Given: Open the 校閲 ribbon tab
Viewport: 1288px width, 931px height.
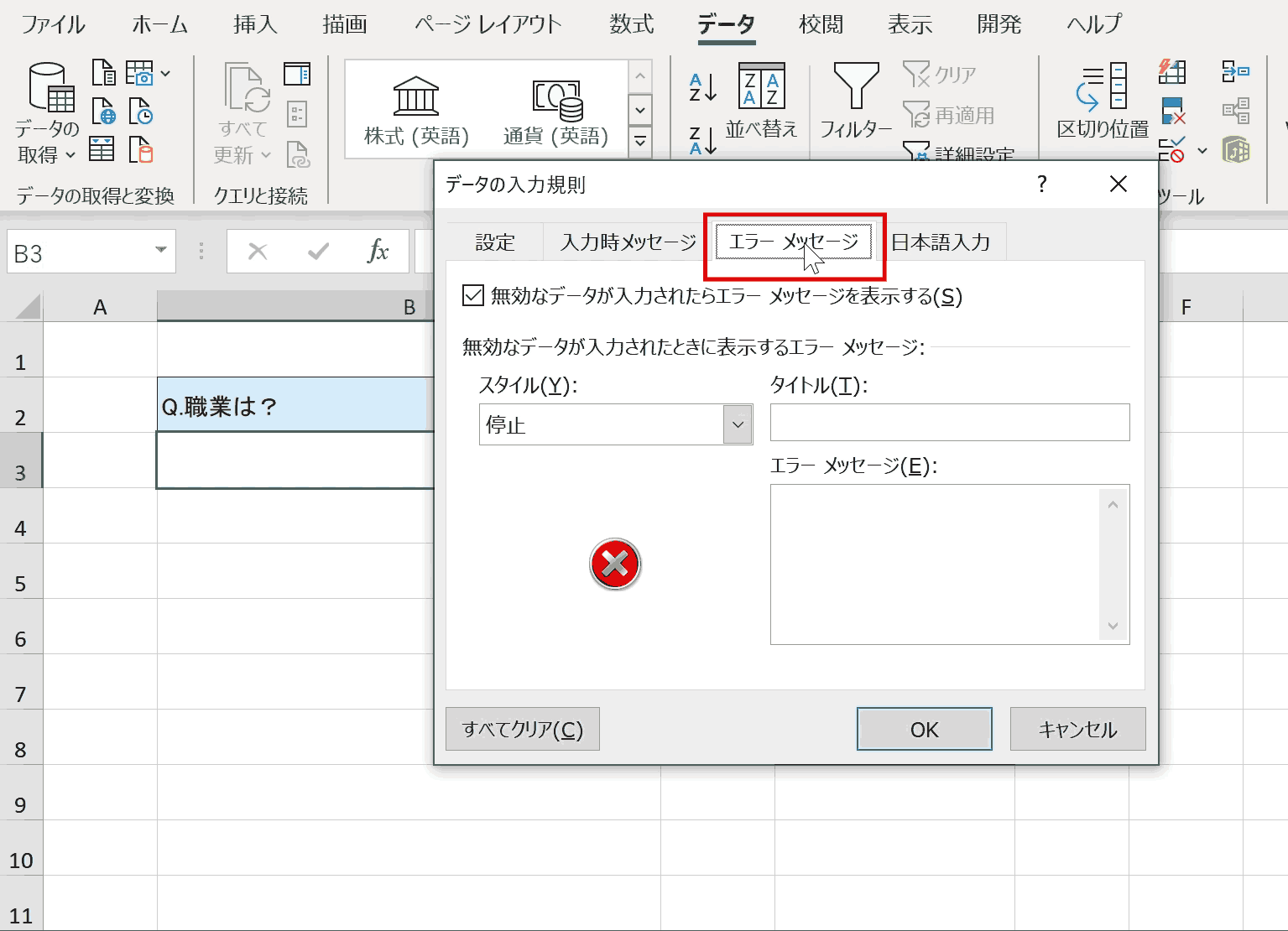Looking at the screenshot, I should tap(821, 24).
